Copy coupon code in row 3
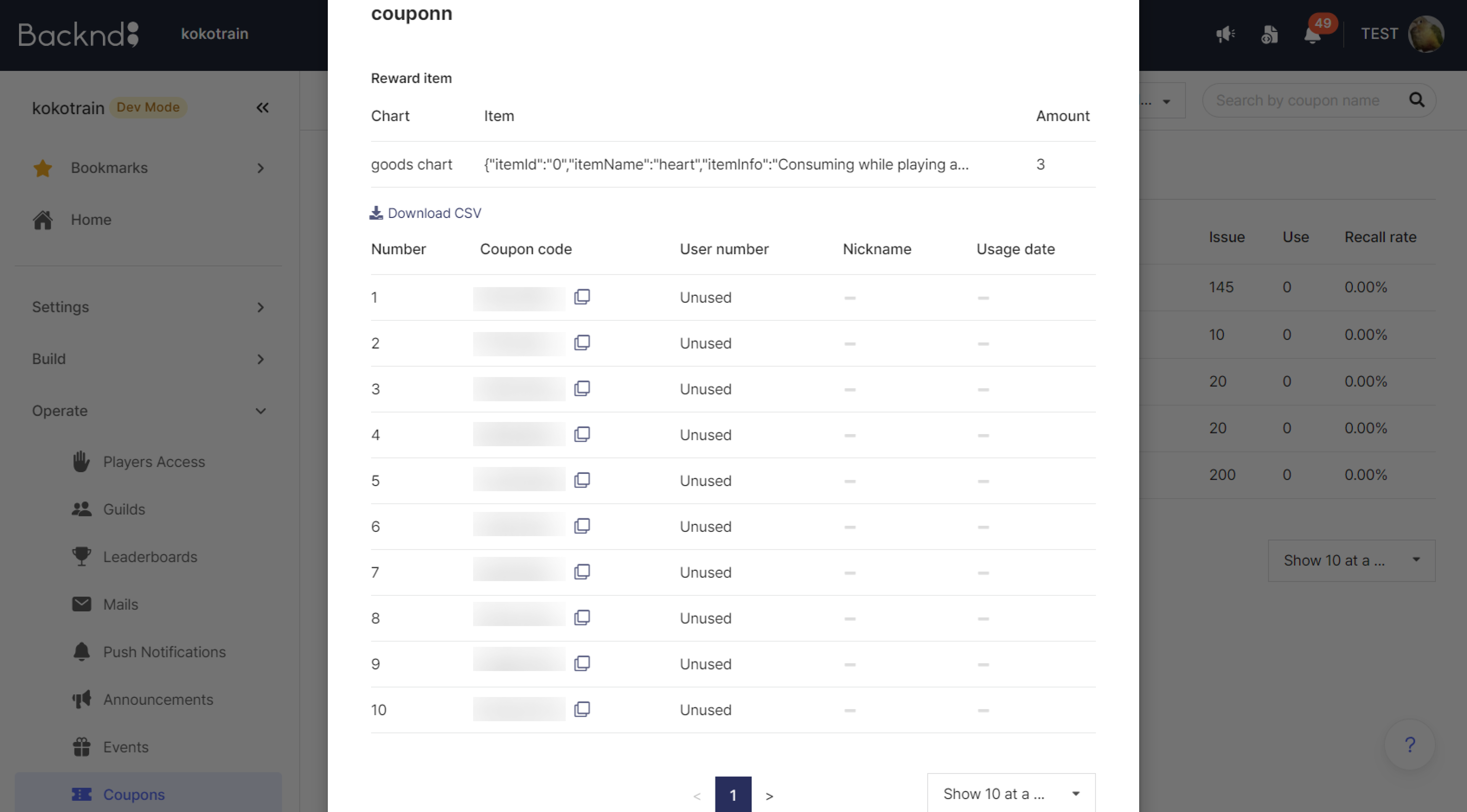1467x812 pixels. point(581,388)
